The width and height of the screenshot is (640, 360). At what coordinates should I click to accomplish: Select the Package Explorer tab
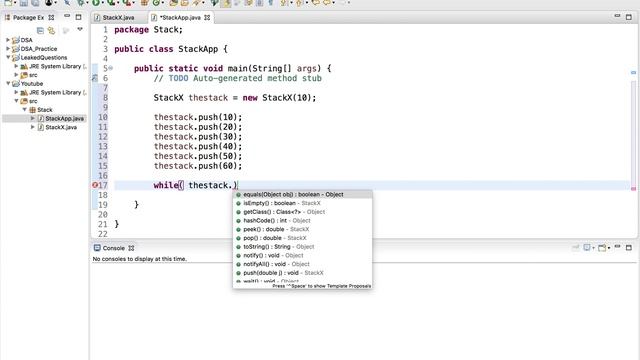tap(29, 18)
